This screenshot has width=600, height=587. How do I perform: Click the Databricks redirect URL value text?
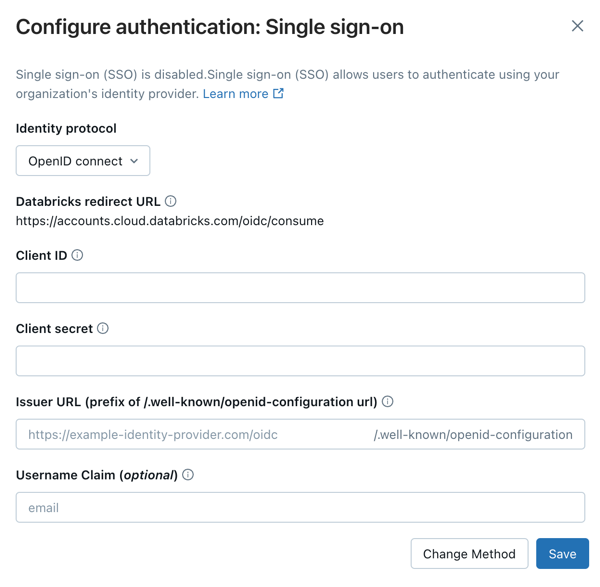pyautogui.click(x=170, y=221)
